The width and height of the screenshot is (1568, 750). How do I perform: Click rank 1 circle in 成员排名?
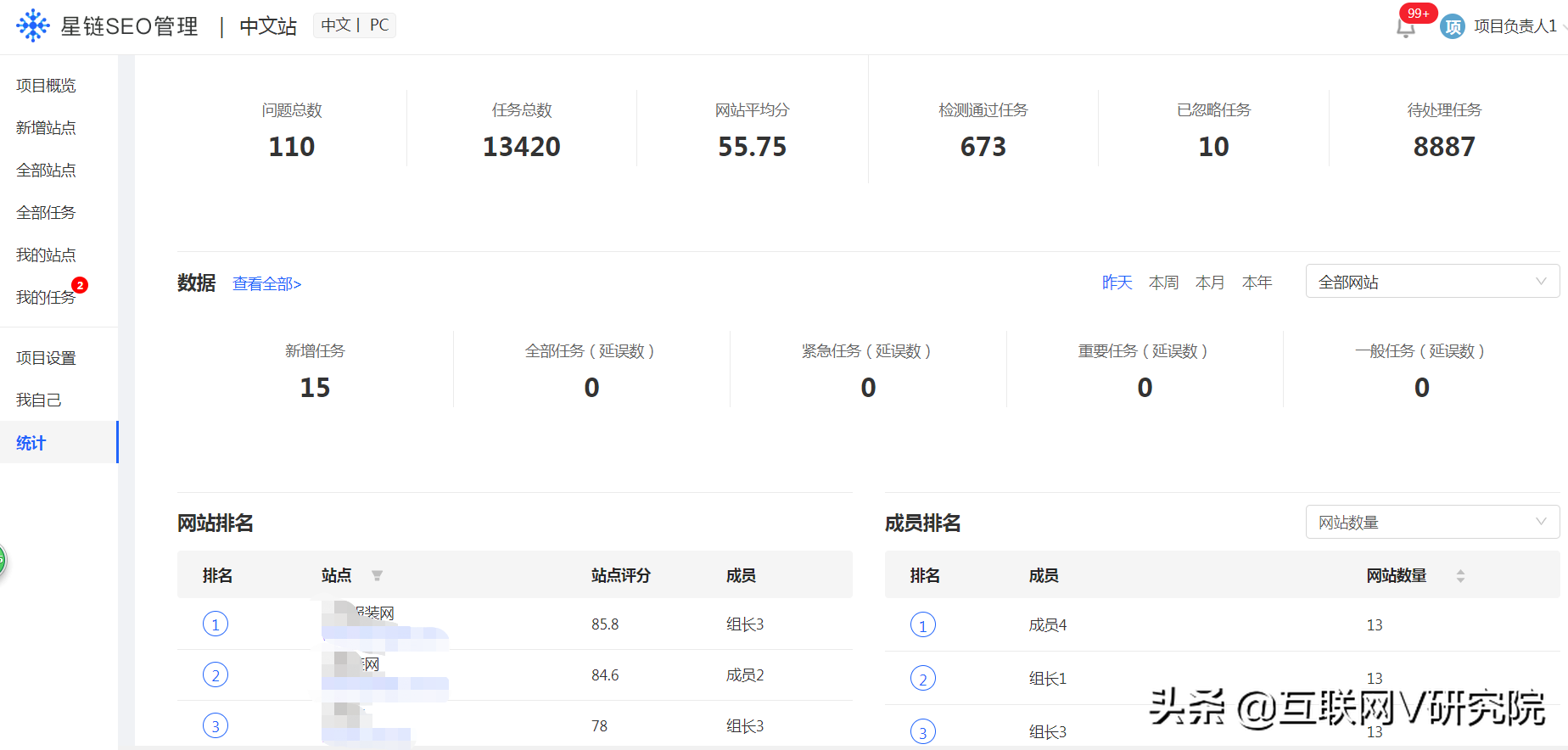point(923,625)
